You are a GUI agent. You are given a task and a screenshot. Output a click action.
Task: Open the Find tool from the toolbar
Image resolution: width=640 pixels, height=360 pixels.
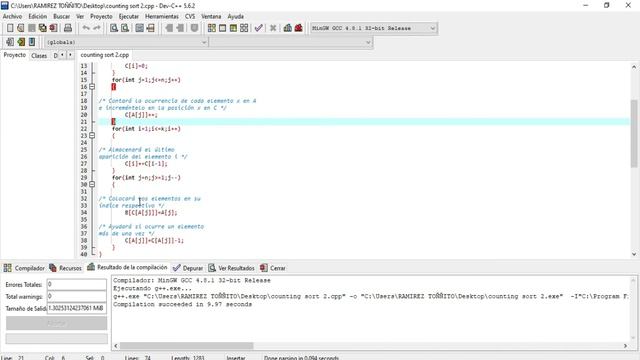pos(114,28)
